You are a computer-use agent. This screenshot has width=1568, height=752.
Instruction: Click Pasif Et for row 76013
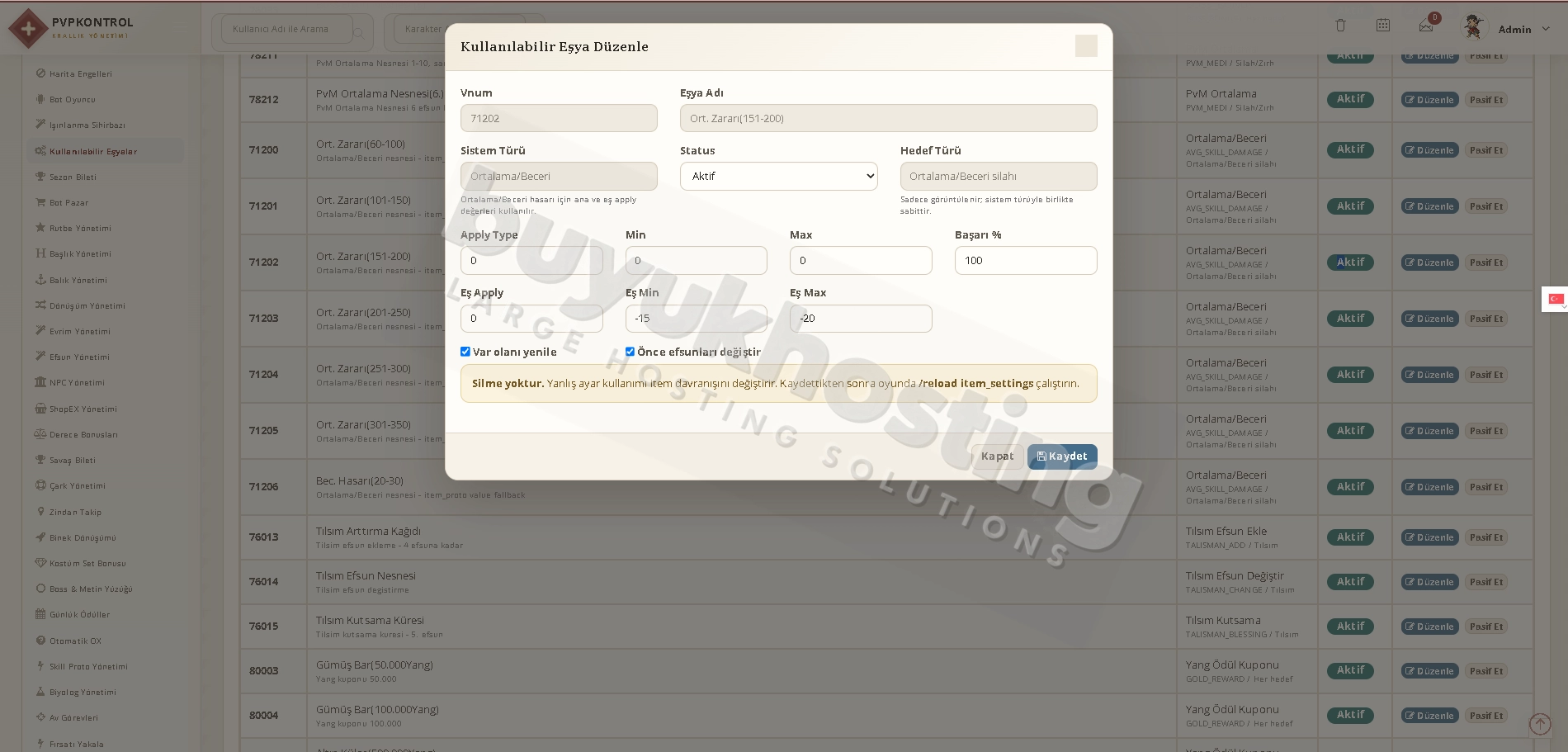[1485, 537]
